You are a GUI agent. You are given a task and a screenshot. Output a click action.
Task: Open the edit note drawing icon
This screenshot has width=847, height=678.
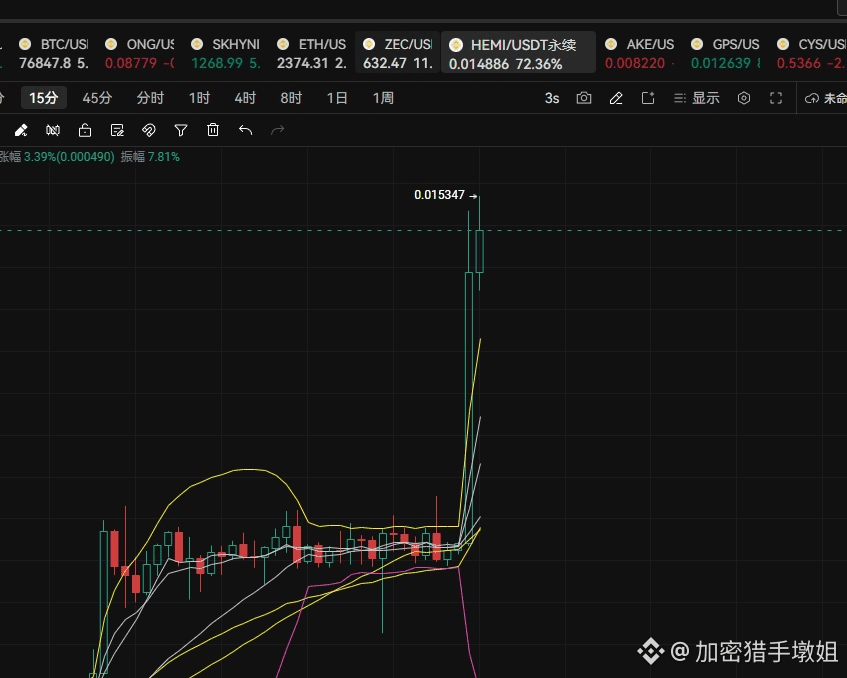click(x=117, y=130)
